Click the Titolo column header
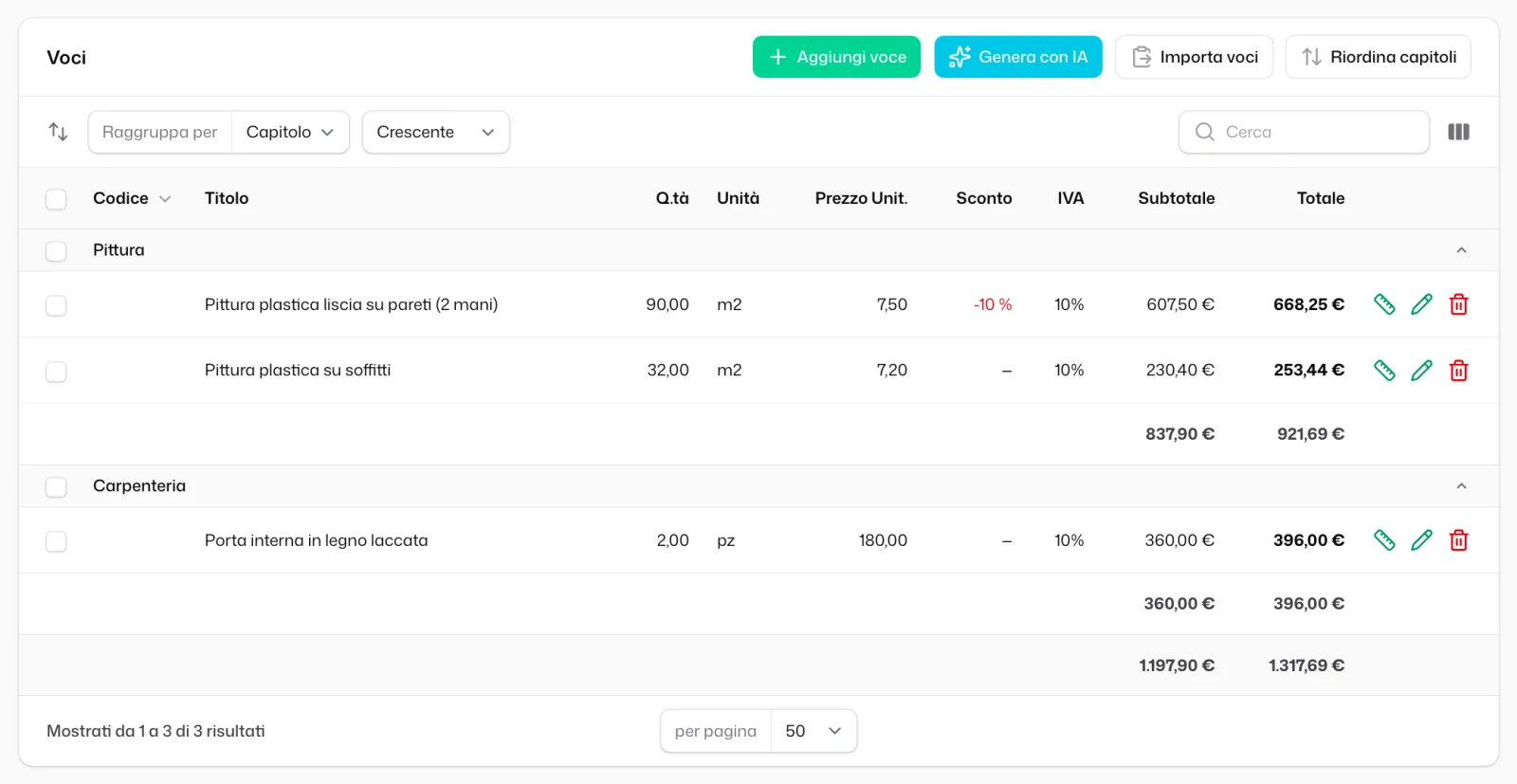The image size is (1517, 784). [x=227, y=198]
